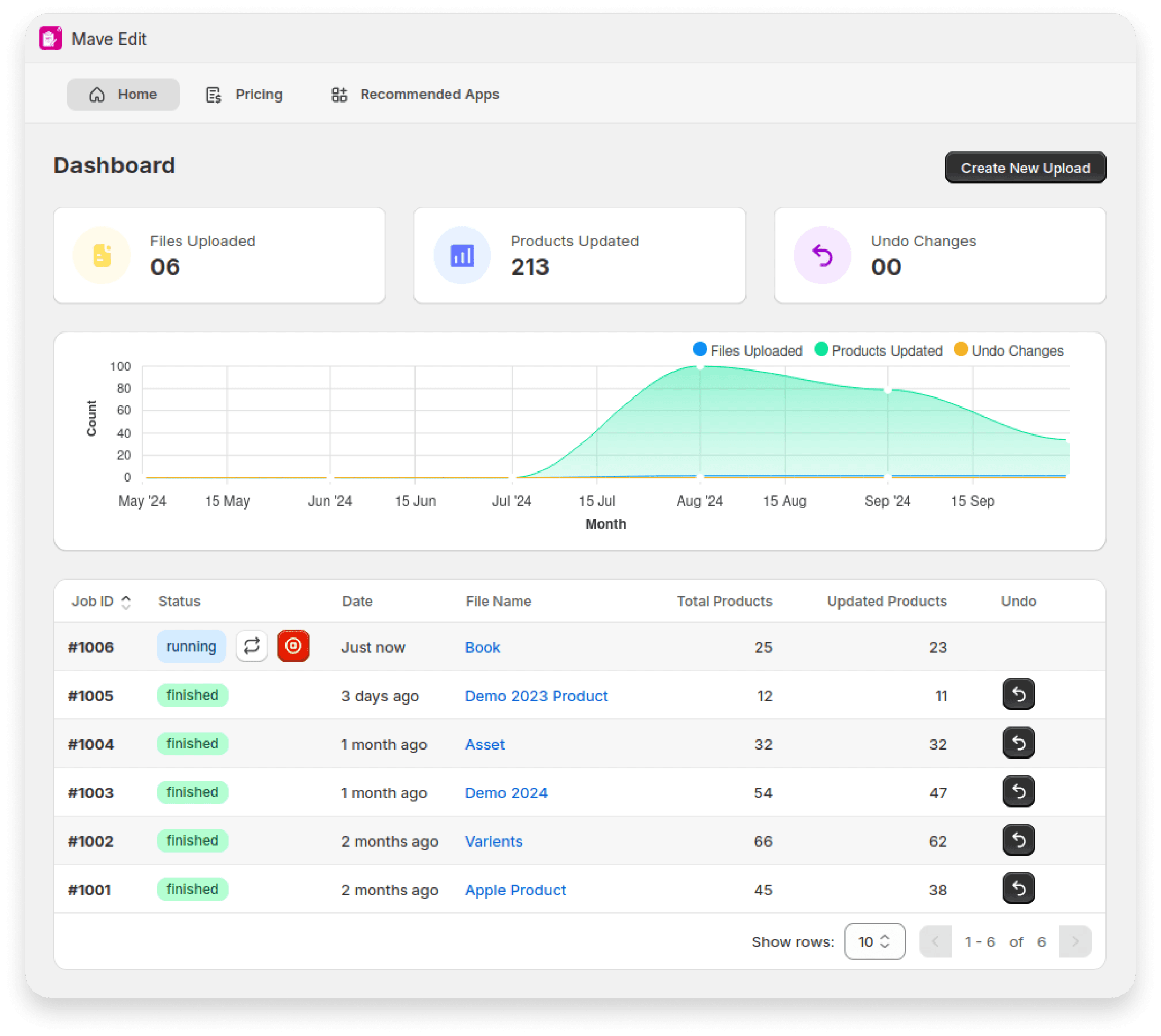Select job ID #1003
Image resolution: width=1161 pixels, height=1036 pixels.
pyautogui.click(x=91, y=792)
